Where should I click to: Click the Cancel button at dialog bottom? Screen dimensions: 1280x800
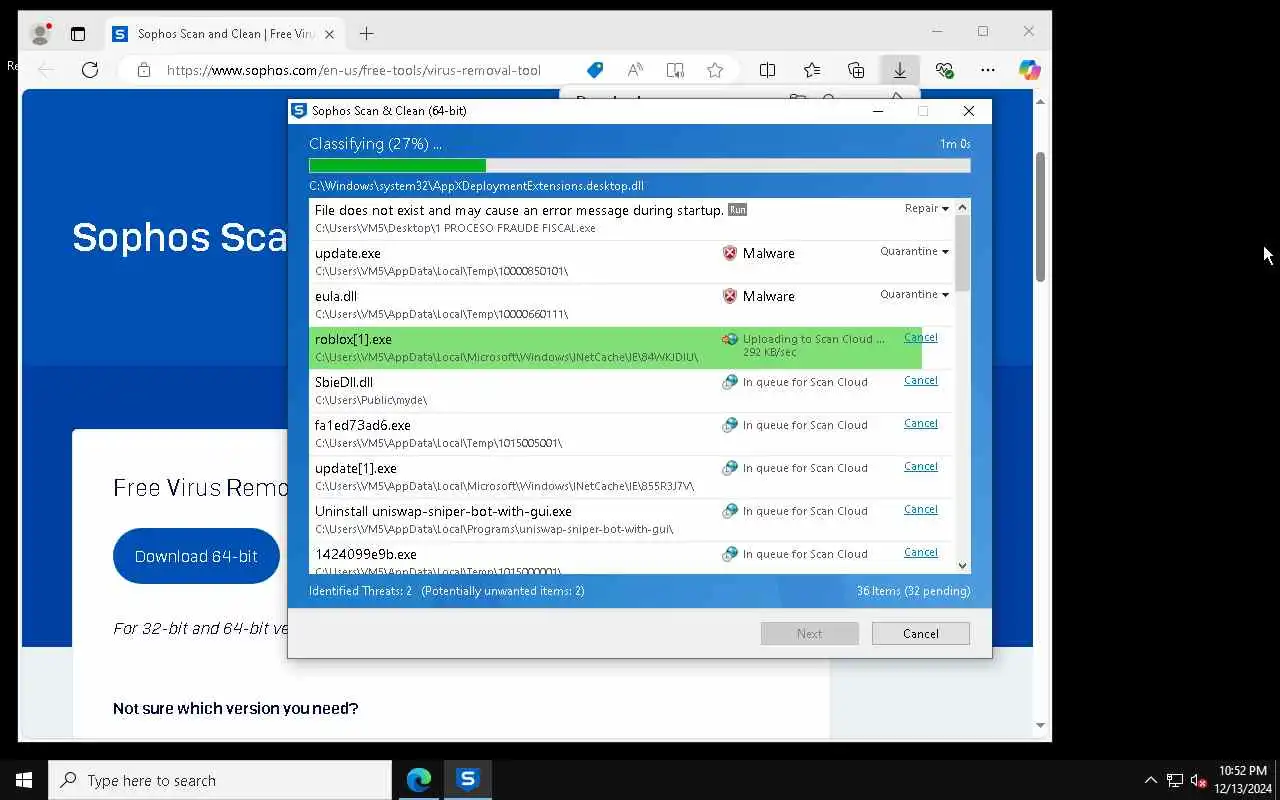pos(921,634)
